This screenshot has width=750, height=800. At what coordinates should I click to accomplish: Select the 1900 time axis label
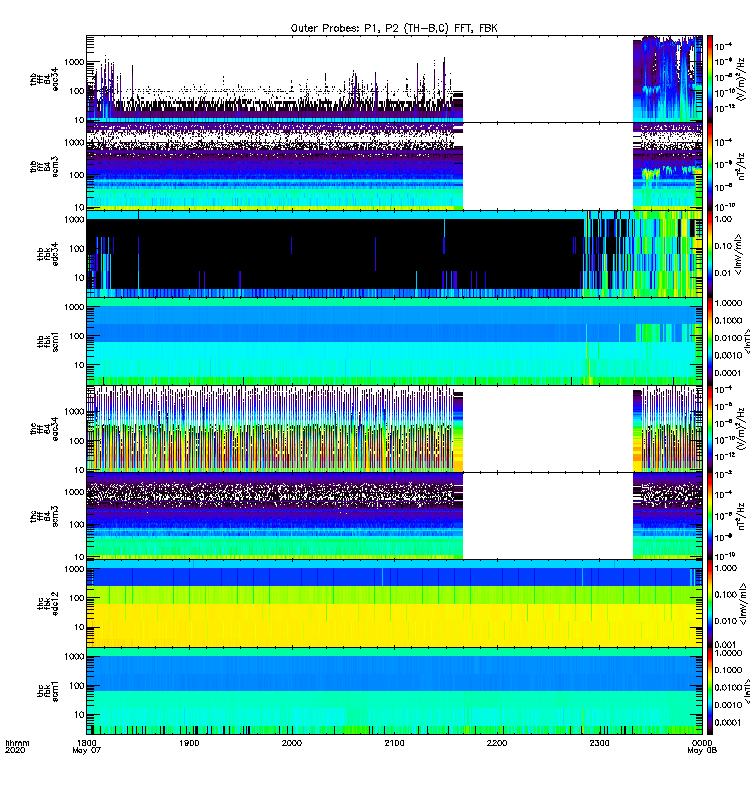point(189,743)
